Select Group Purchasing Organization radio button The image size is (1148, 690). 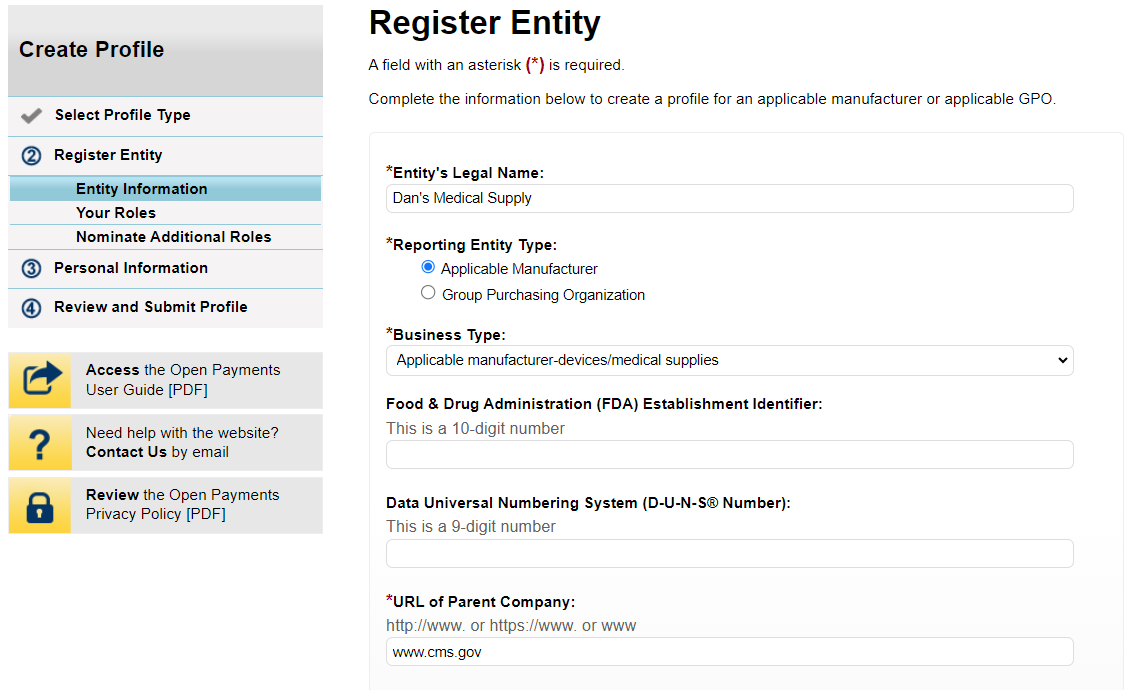[x=428, y=293]
